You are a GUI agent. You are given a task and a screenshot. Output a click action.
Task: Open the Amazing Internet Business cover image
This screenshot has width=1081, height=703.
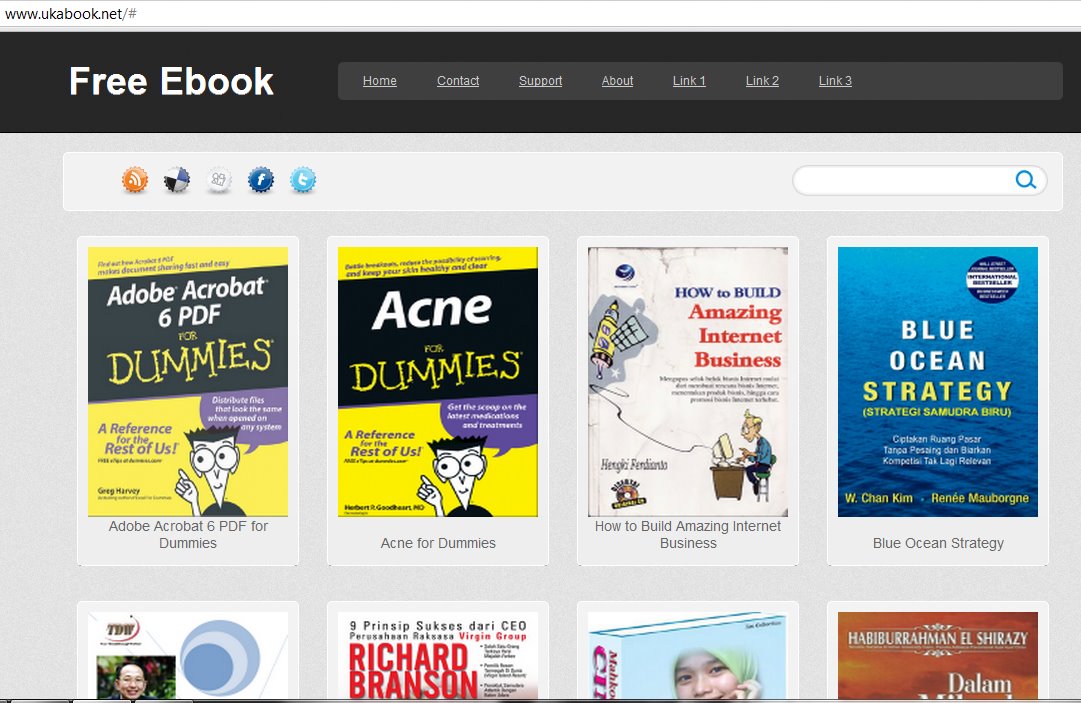[688, 382]
